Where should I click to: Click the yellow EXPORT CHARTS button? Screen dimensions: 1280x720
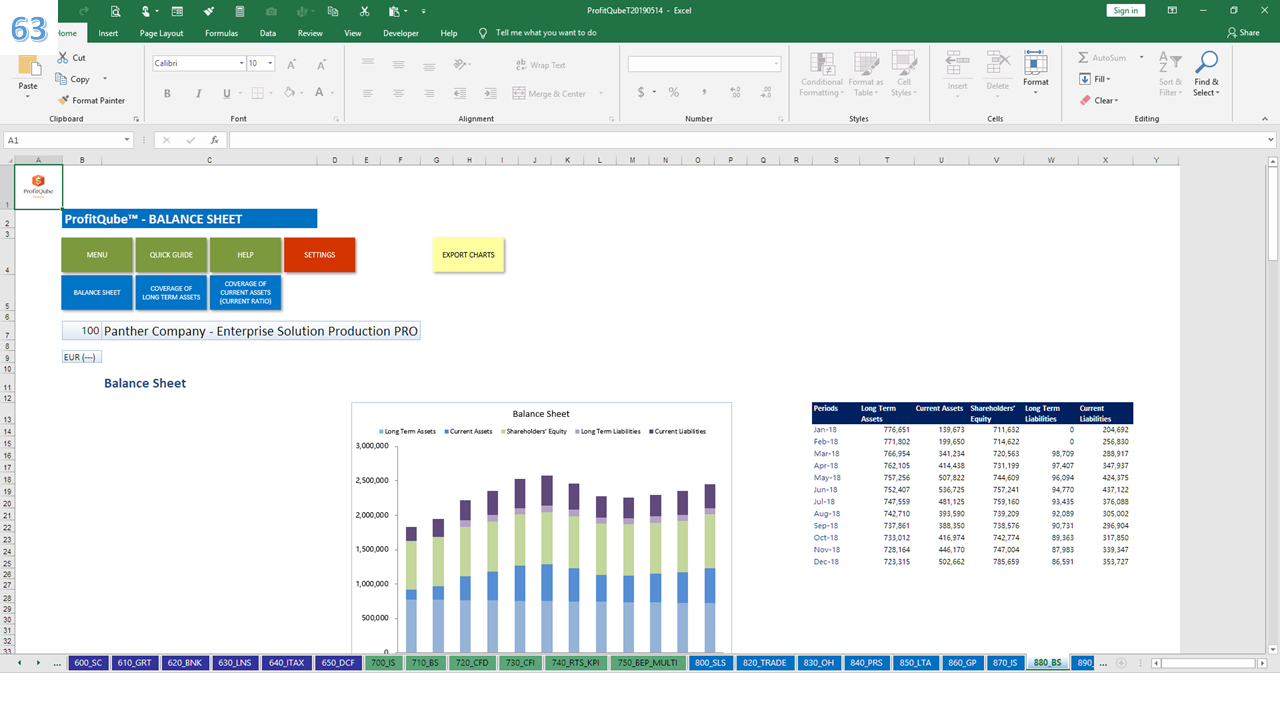pos(468,255)
